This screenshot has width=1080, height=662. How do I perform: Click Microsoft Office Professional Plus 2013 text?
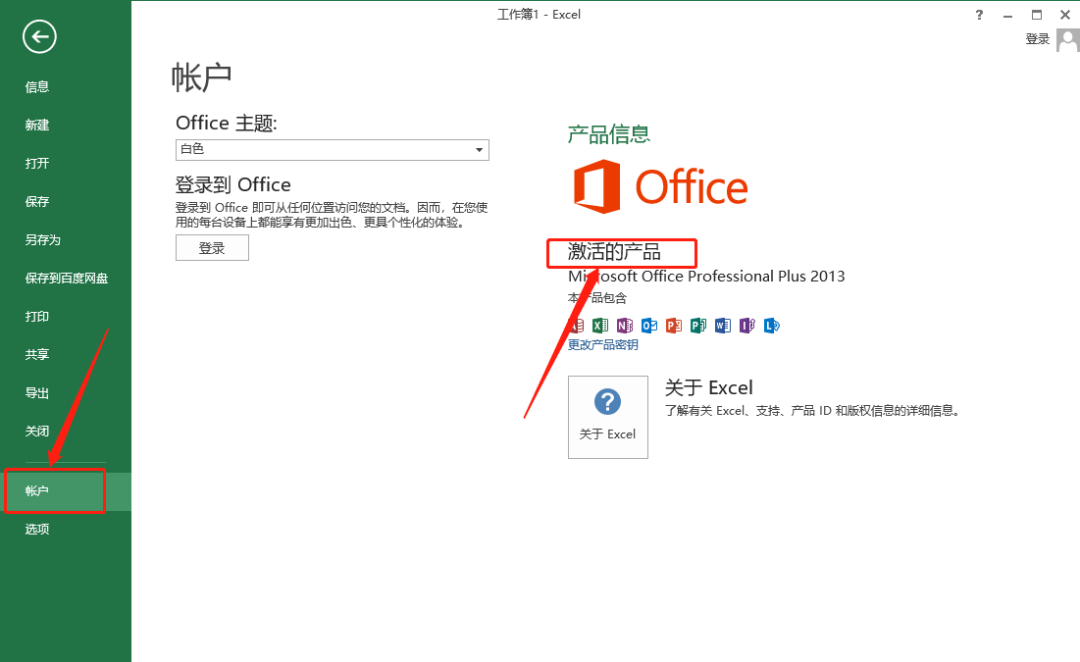coord(706,276)
